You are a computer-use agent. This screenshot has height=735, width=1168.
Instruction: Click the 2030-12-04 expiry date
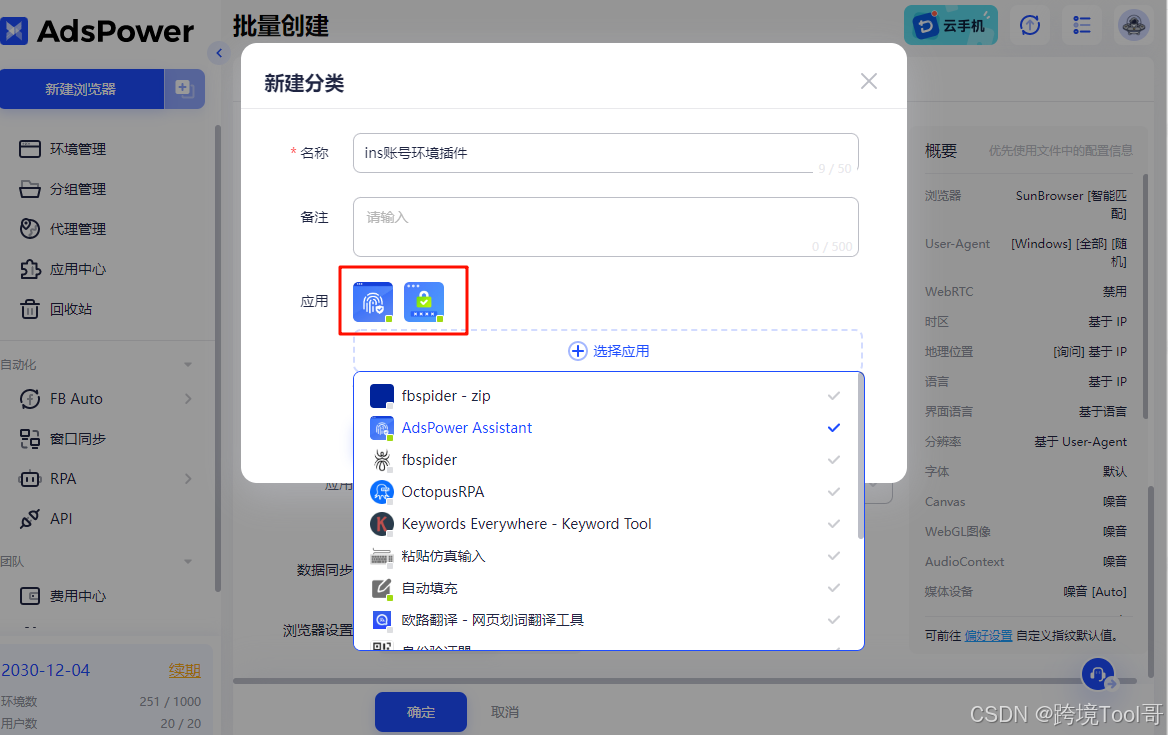[45, 670]
